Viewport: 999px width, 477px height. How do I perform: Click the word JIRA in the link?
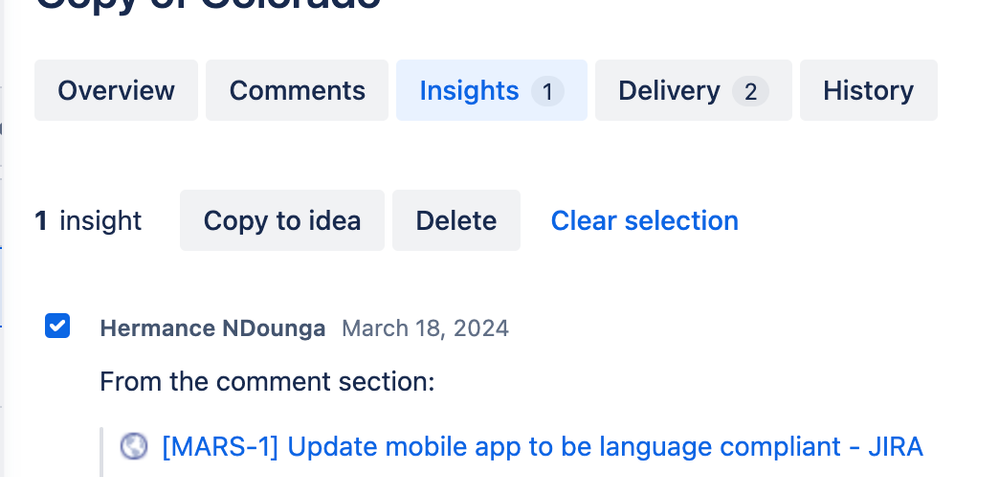(891, 446)
